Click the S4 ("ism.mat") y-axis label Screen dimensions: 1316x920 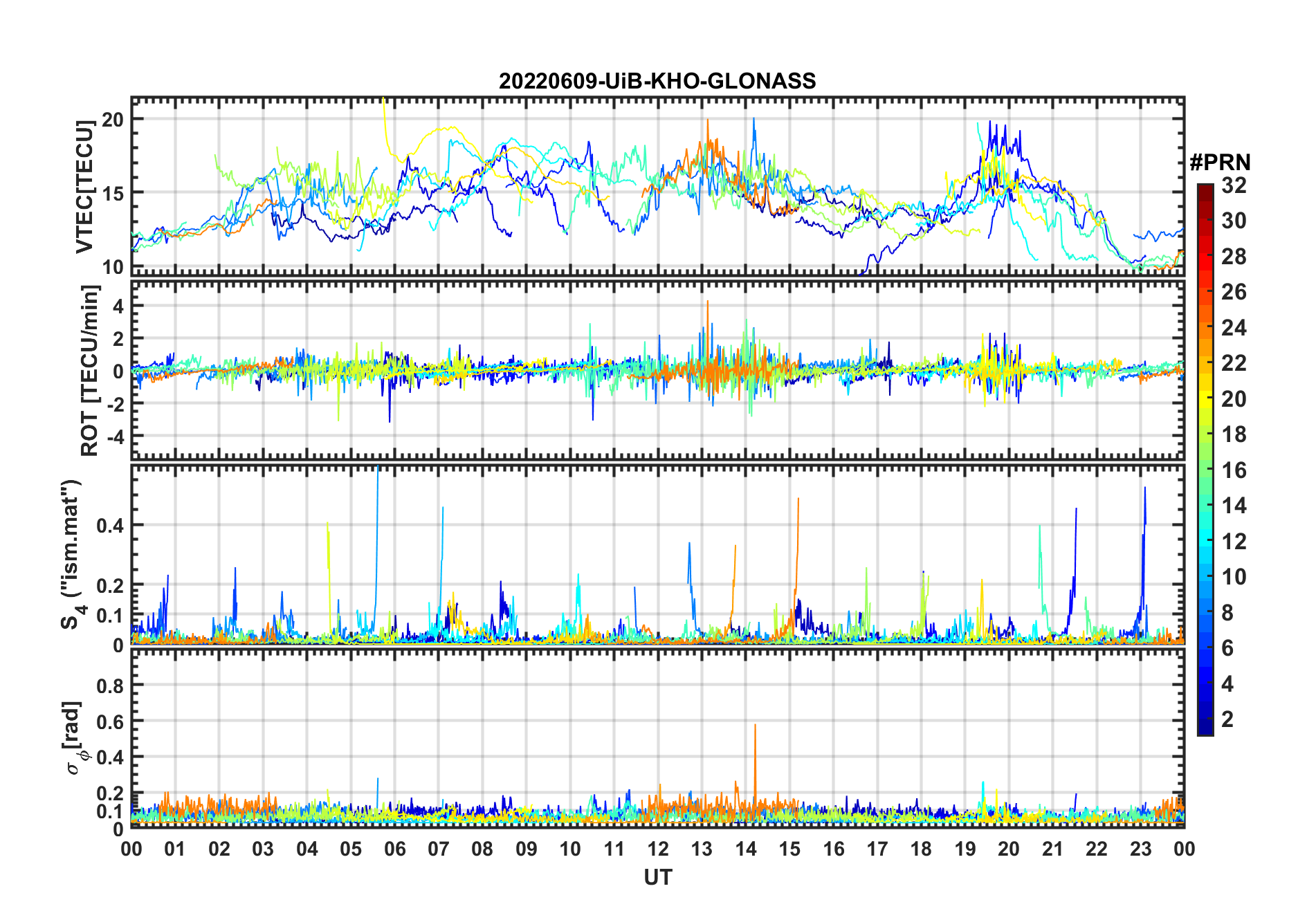[x=71, y=554]
